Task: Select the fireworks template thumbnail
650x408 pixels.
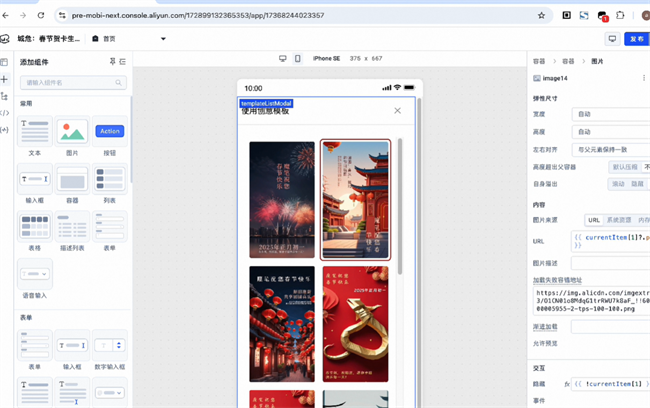Action: [x=282, y=199]
